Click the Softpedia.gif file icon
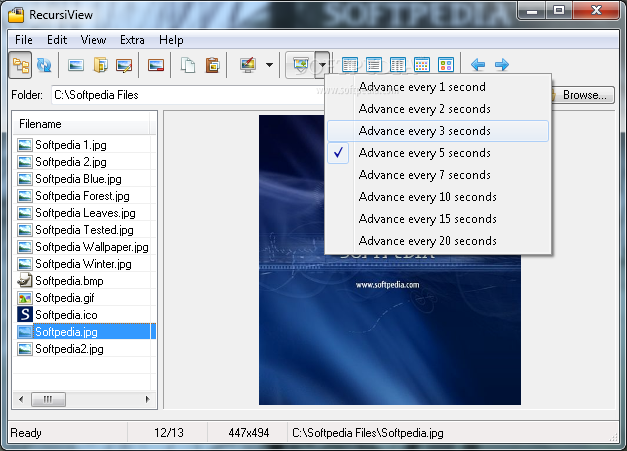This screenshot has width=627, height=451. click(x=25, y=298)
